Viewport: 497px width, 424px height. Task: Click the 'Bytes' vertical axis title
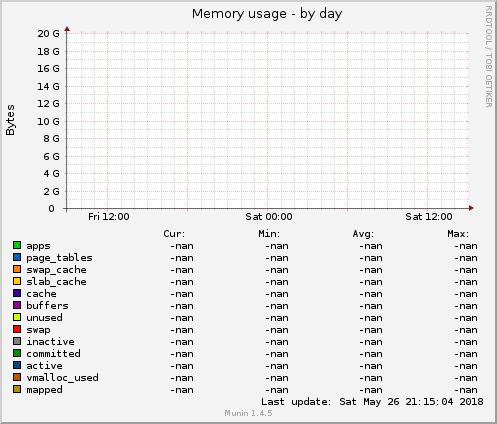pyautogui.click(x=10, y=120)
